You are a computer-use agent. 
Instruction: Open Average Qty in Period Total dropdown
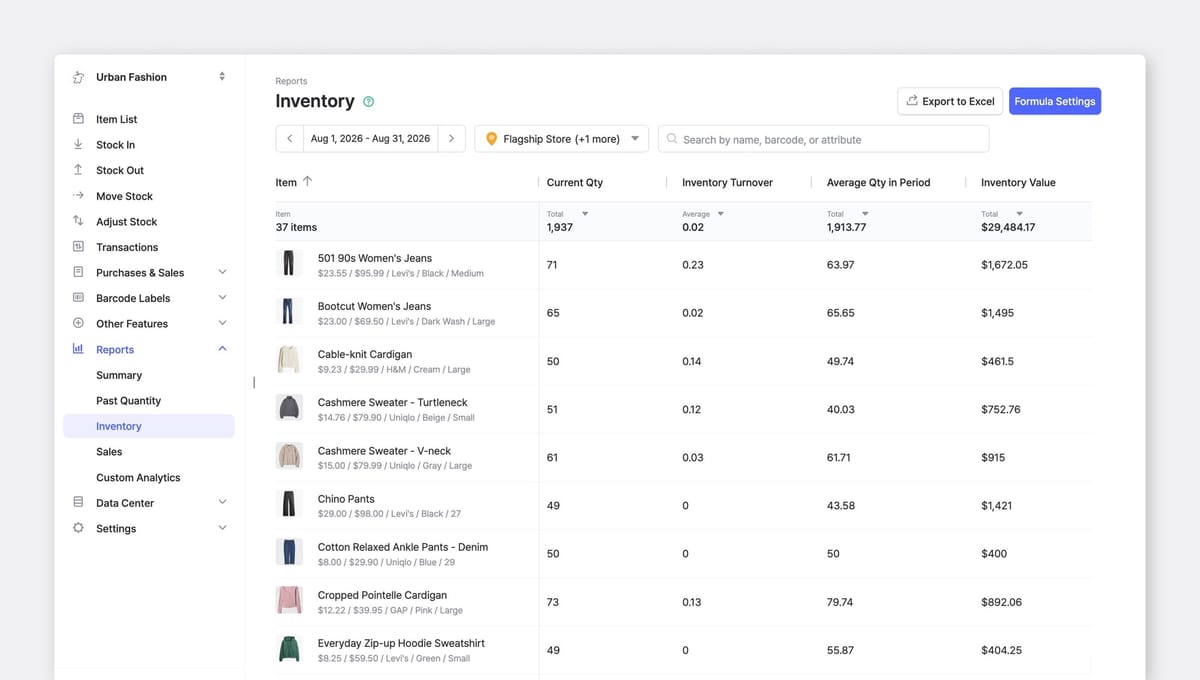point(865,214)
